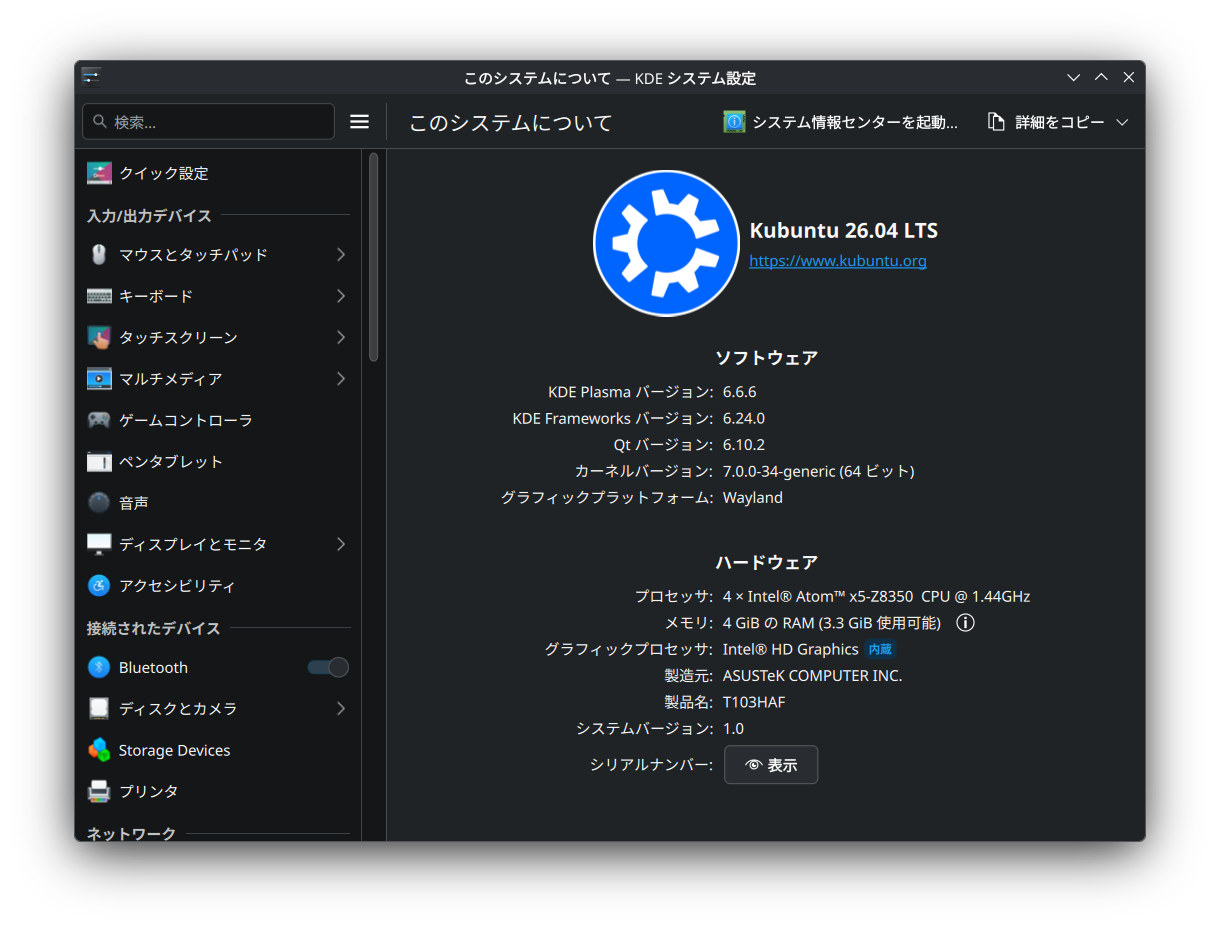Select クイック設定 in sidebar
1220x930 pixels.
[218, 173]
